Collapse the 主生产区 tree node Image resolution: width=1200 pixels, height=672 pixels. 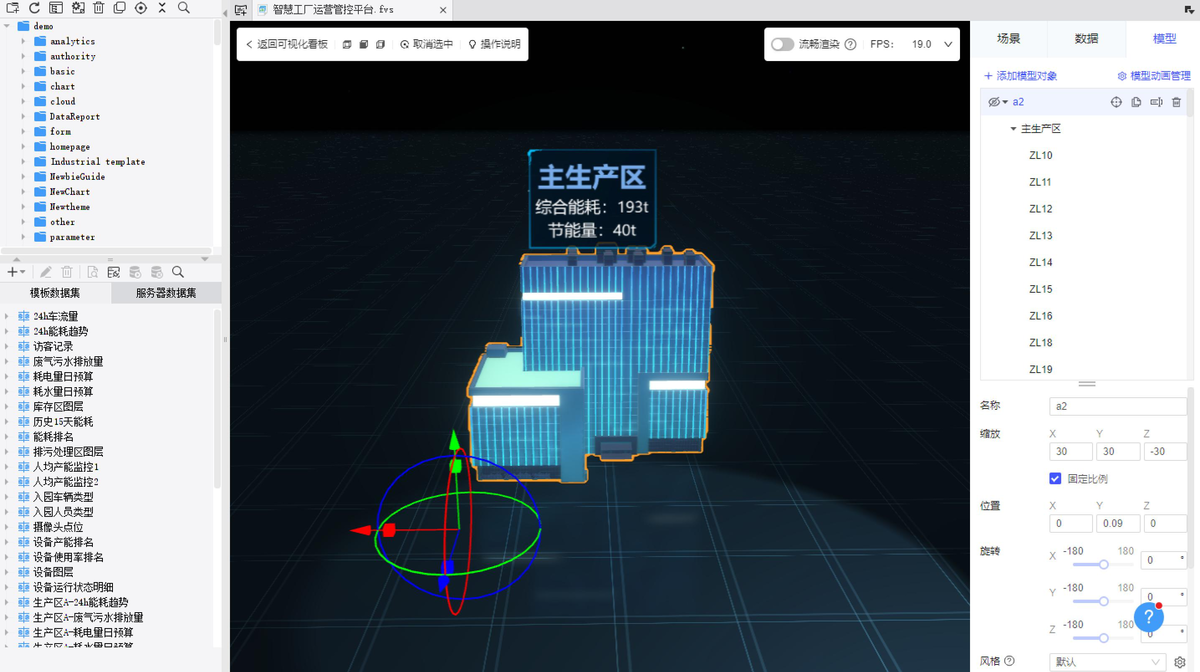pos(1013,129)
